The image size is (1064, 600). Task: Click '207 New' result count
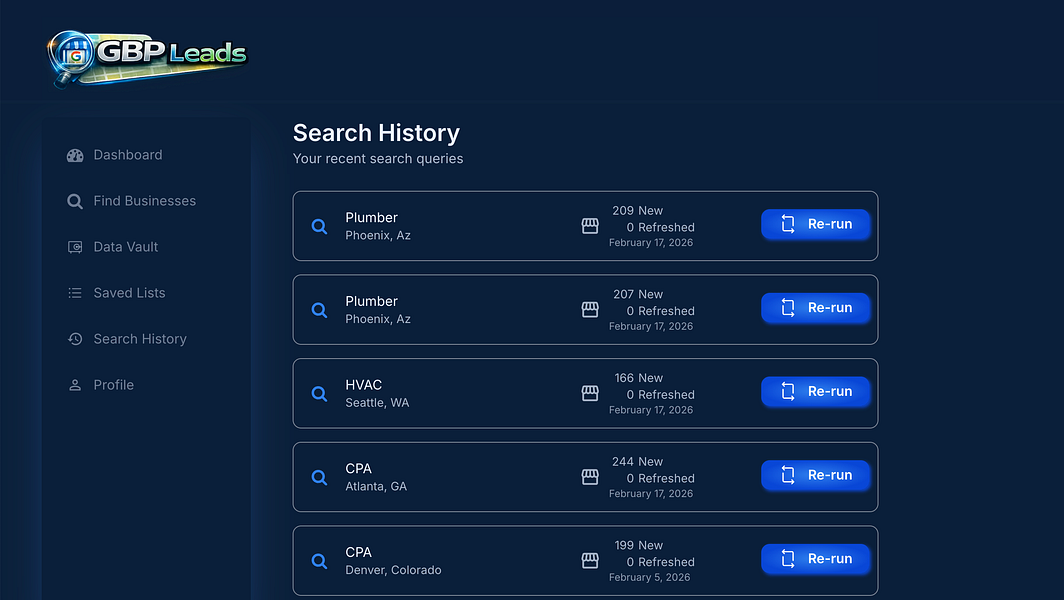click(638, 294)
